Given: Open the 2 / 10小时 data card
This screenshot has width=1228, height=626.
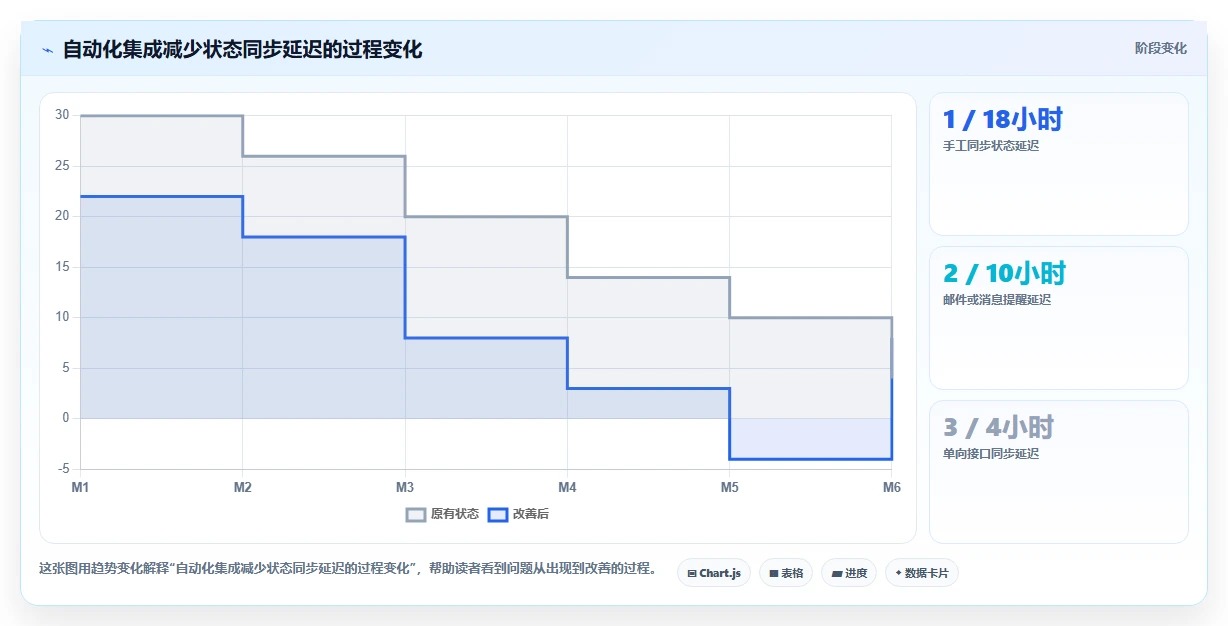Looking at the screenshot, I should [x=1059, y=318].
